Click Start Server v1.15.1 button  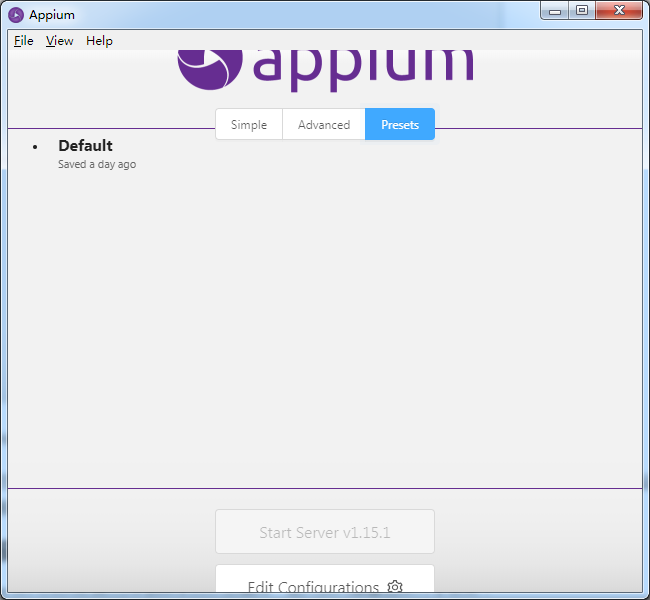click(x=325, y=532)
